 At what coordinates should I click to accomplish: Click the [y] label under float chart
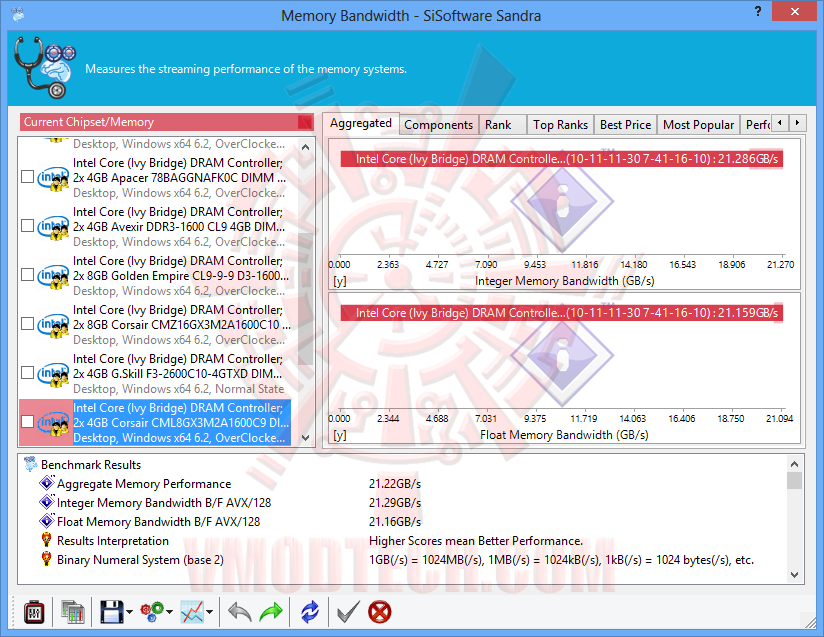click(339, 435)
